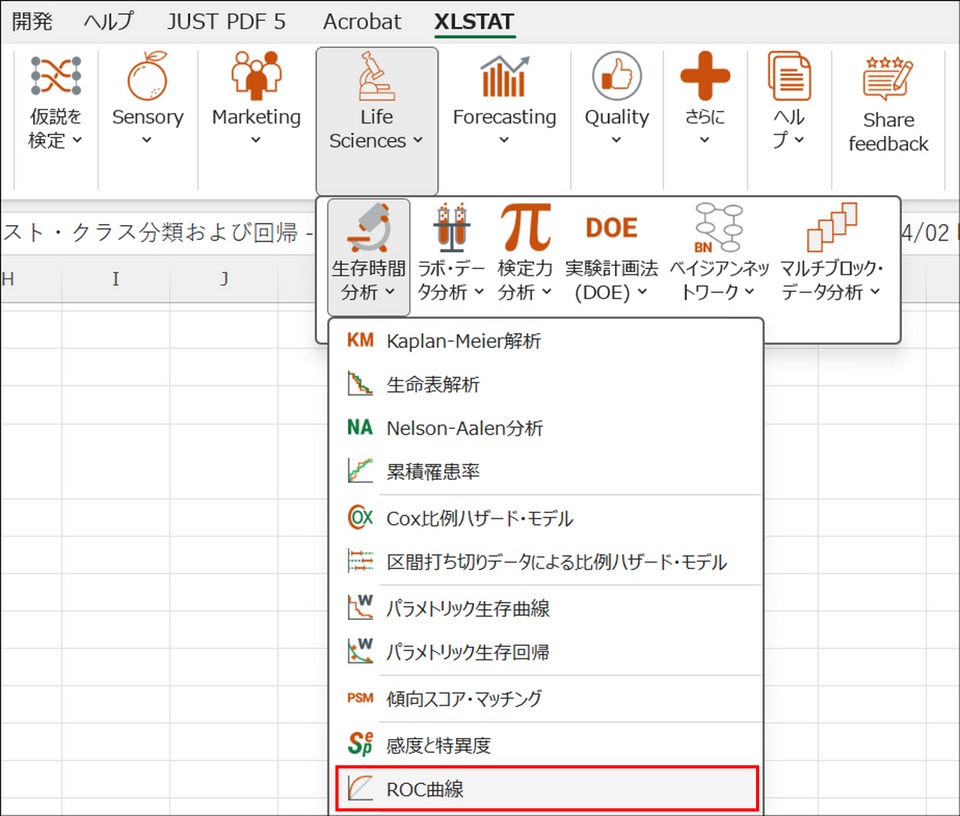Click the Sensory orange icon
Screen dimensions: 960x816
(x=147, y=79)
